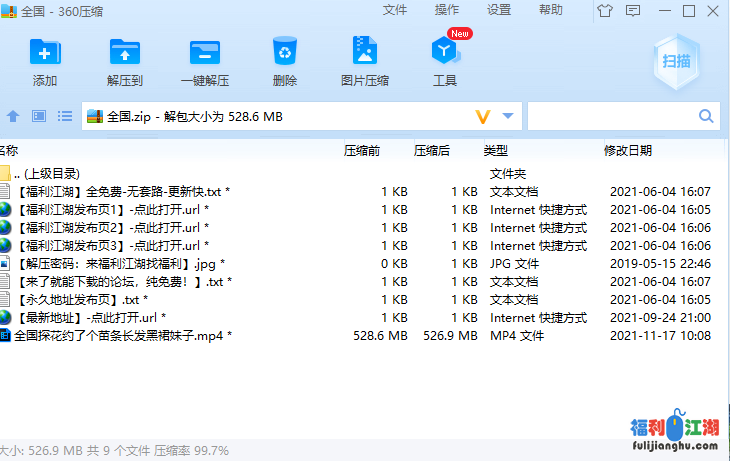Click the 解压到 (Extract to) icon
Screen dimensions: 730x461
tap(125, 52)
